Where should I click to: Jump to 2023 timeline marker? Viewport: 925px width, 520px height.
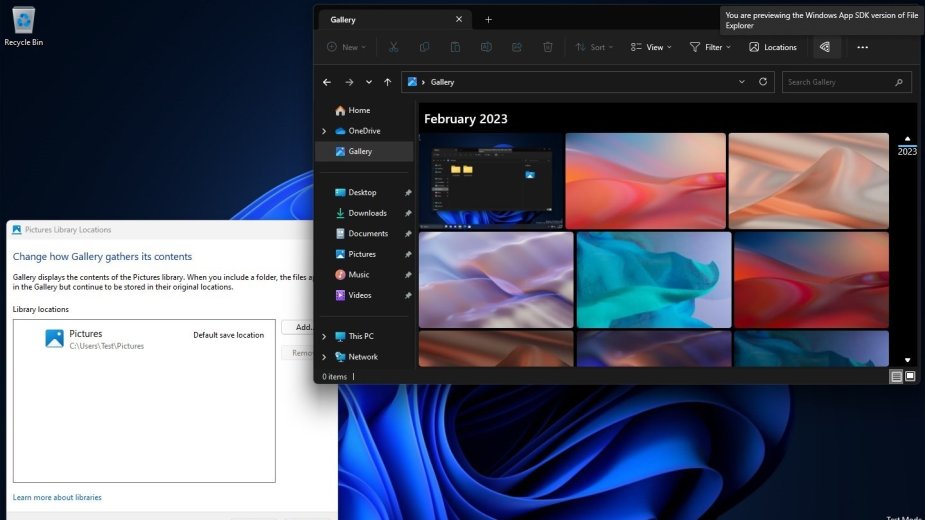(907, 152)
